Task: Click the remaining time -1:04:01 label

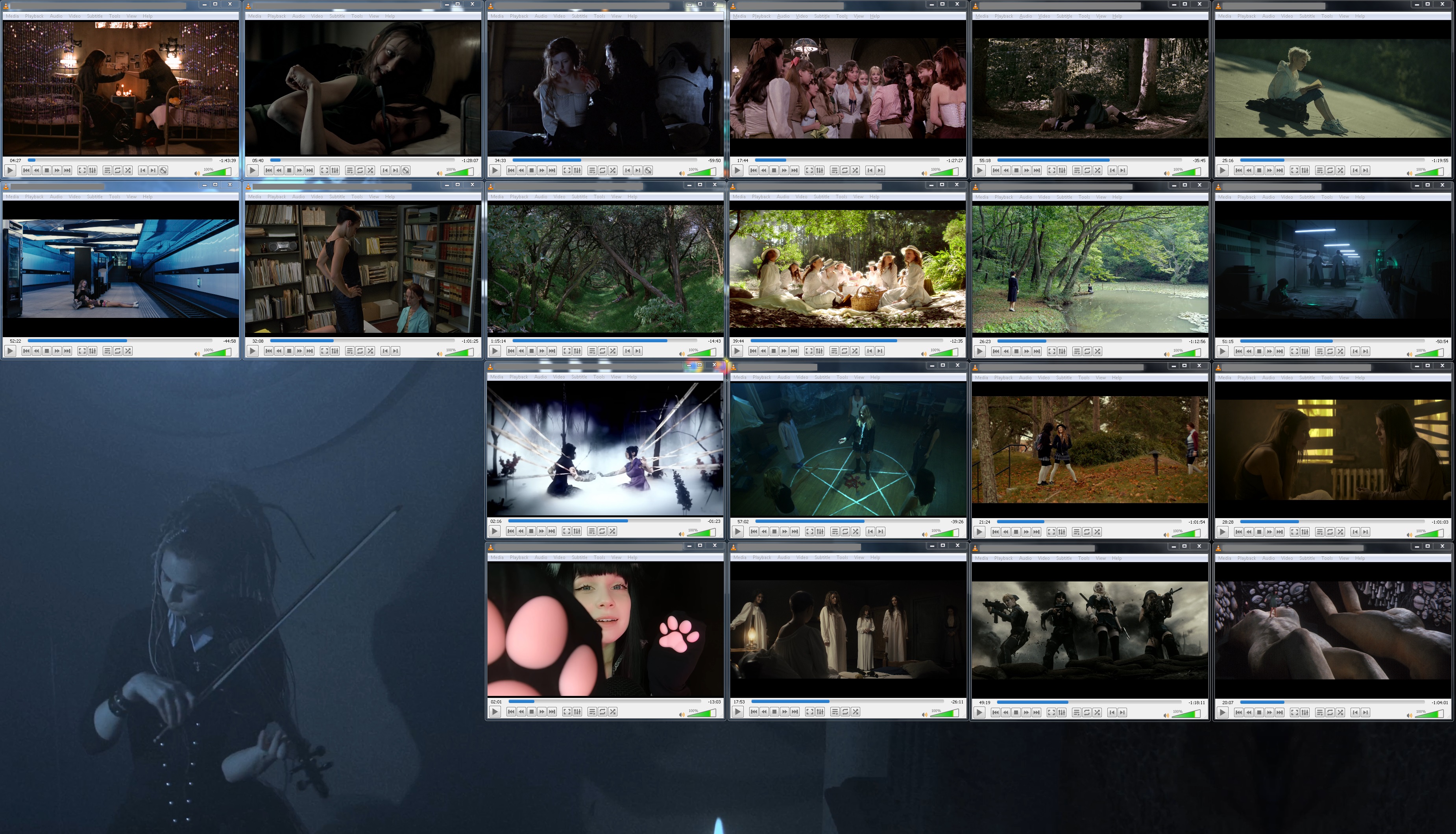Action: click(1439, 702)
